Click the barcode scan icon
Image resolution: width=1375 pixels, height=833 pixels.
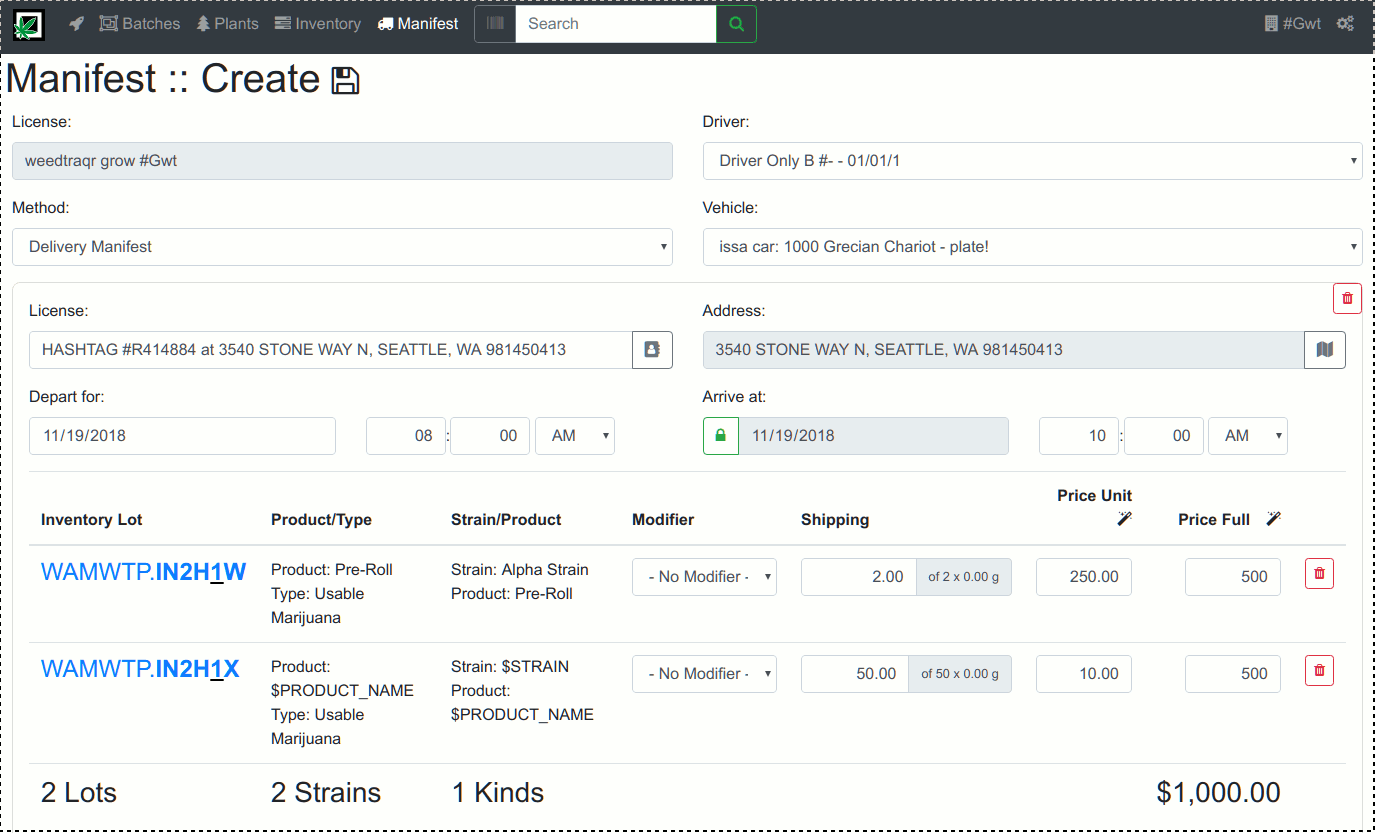(495, 24)
